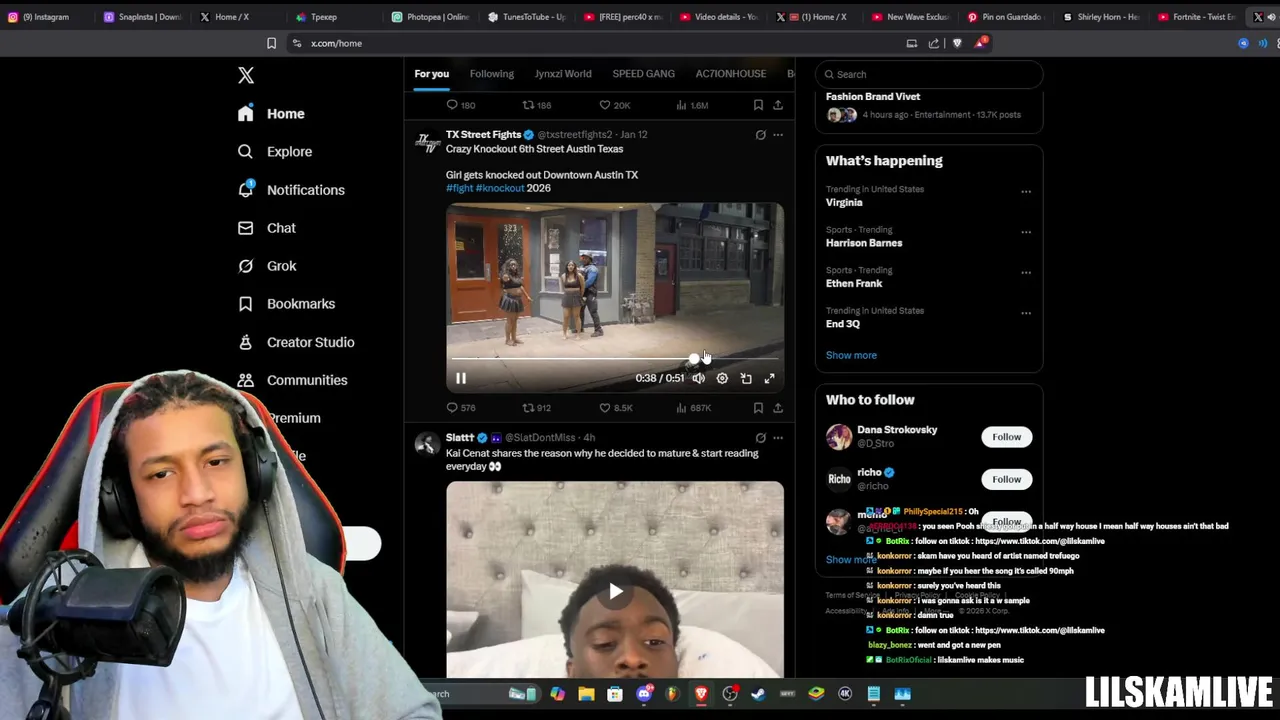Click the TX Street Fights avatar

(427, 142)
